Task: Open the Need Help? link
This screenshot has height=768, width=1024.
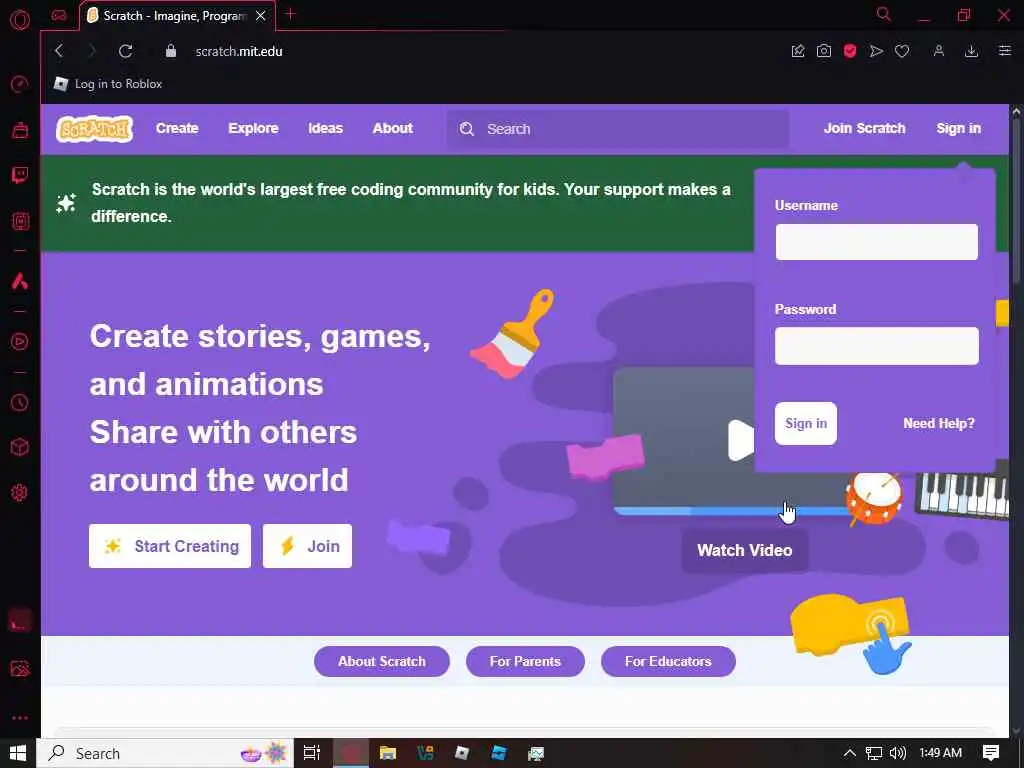Action: point(938,424)
